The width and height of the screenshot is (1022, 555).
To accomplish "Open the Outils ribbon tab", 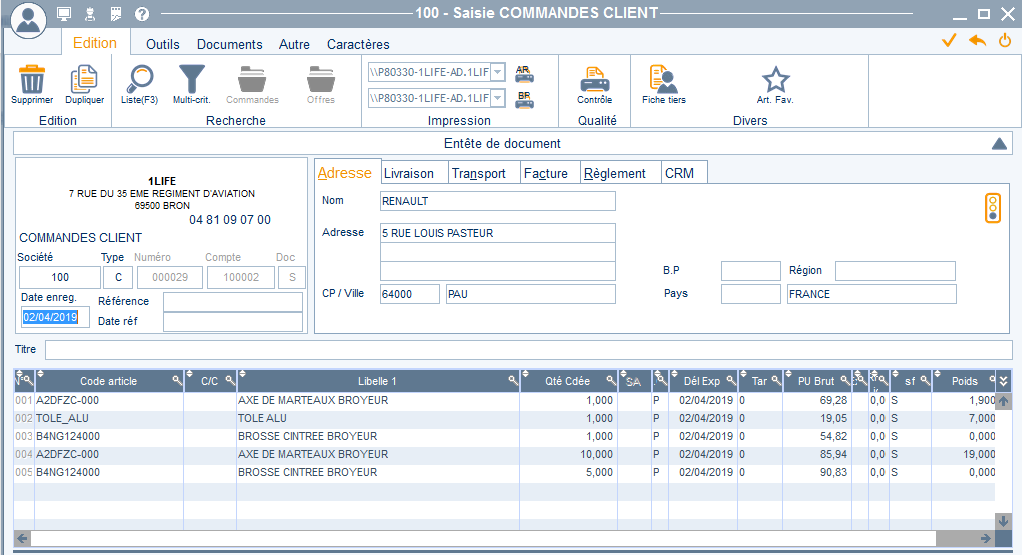I will pyautogui.click(x=162, y=44).
